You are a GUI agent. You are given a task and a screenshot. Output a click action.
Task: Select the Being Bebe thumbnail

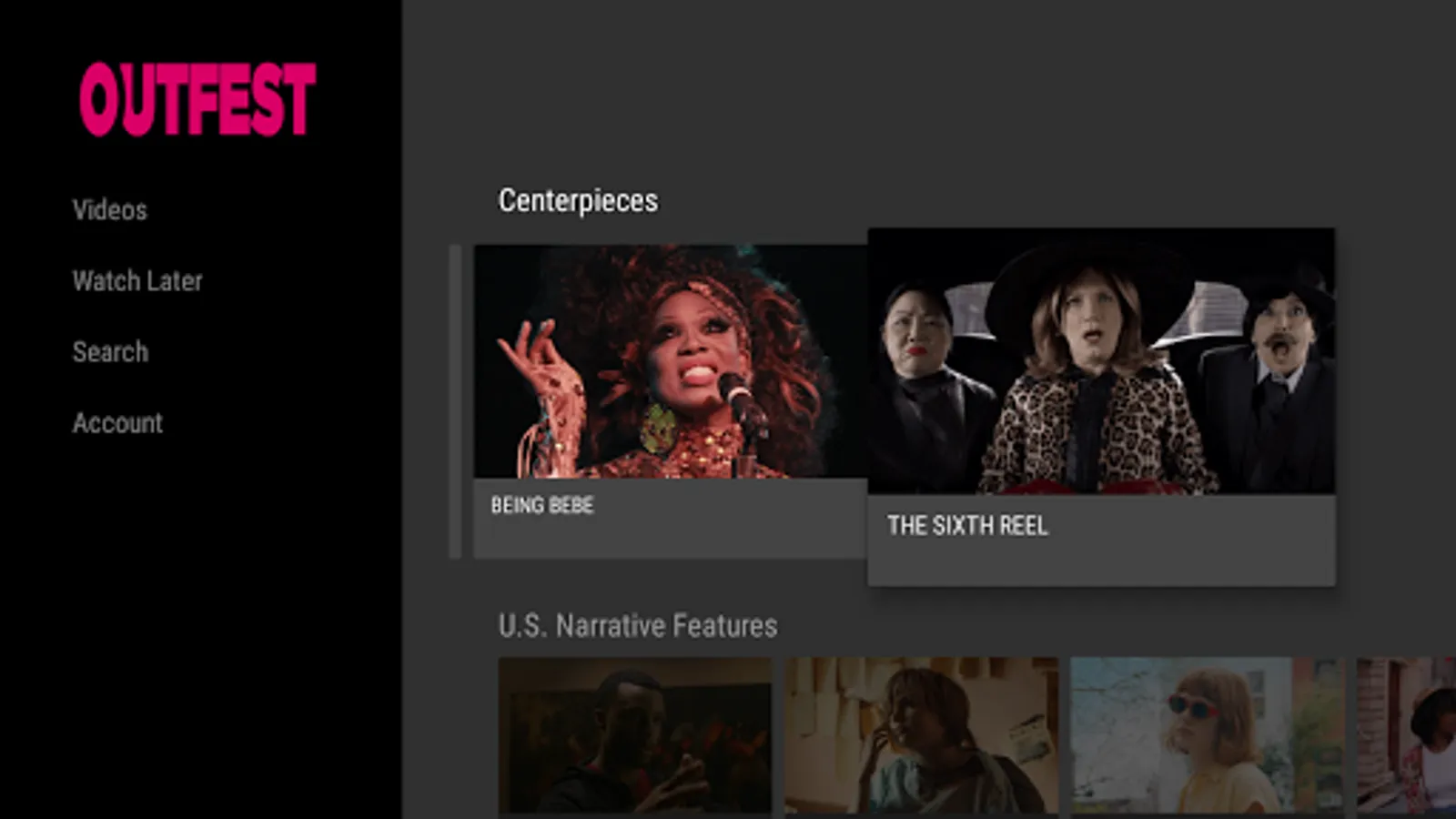tap(671, 361)
